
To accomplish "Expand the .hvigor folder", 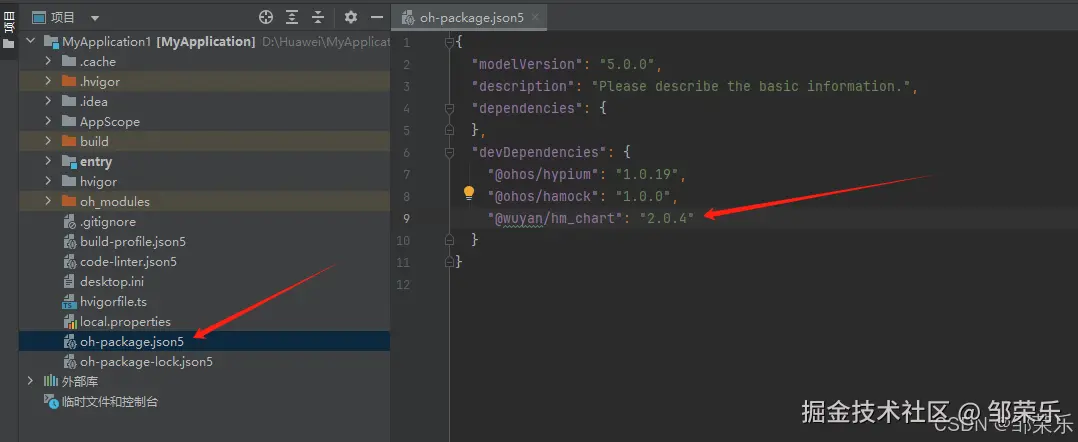I will 48,81.
